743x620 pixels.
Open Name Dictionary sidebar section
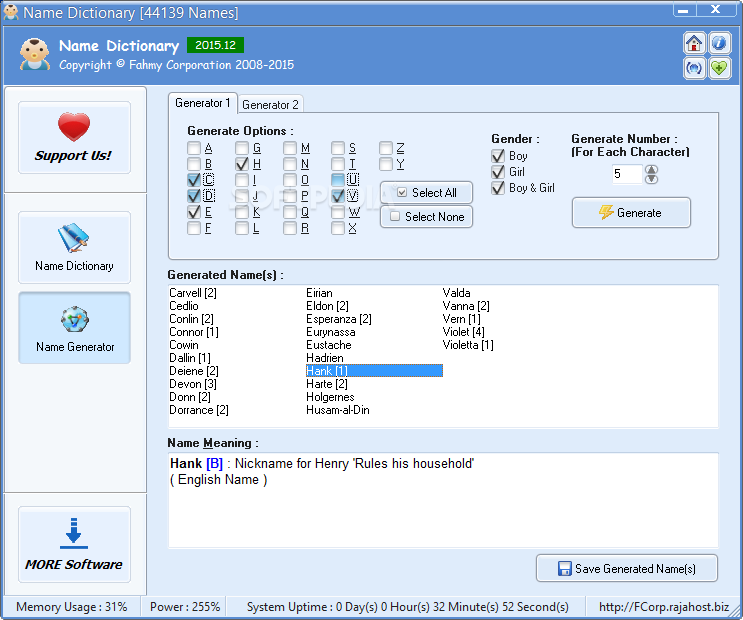[x=74, y=247]
